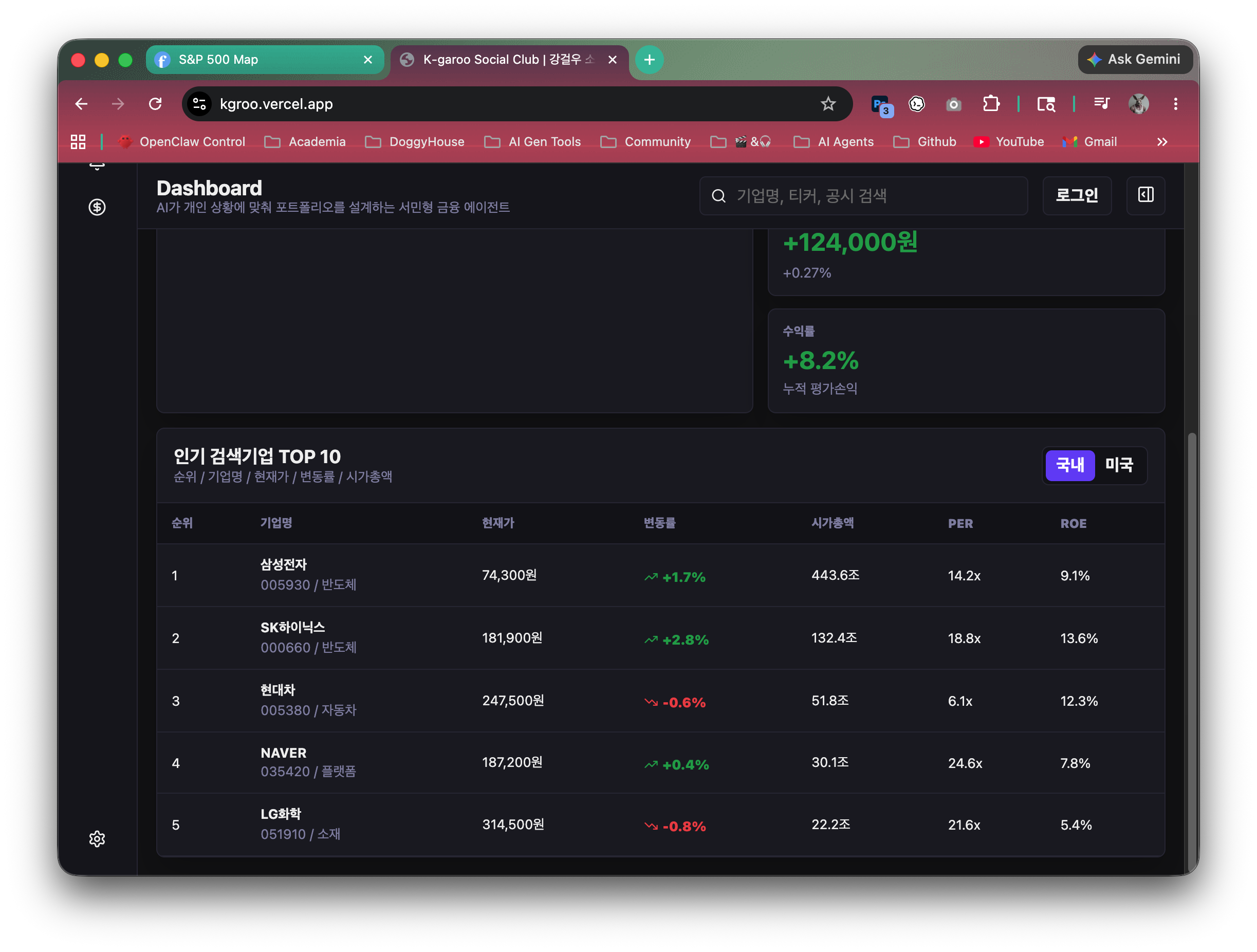
Task: Click SK하이닉스 company name
Action: coord(292,628)
